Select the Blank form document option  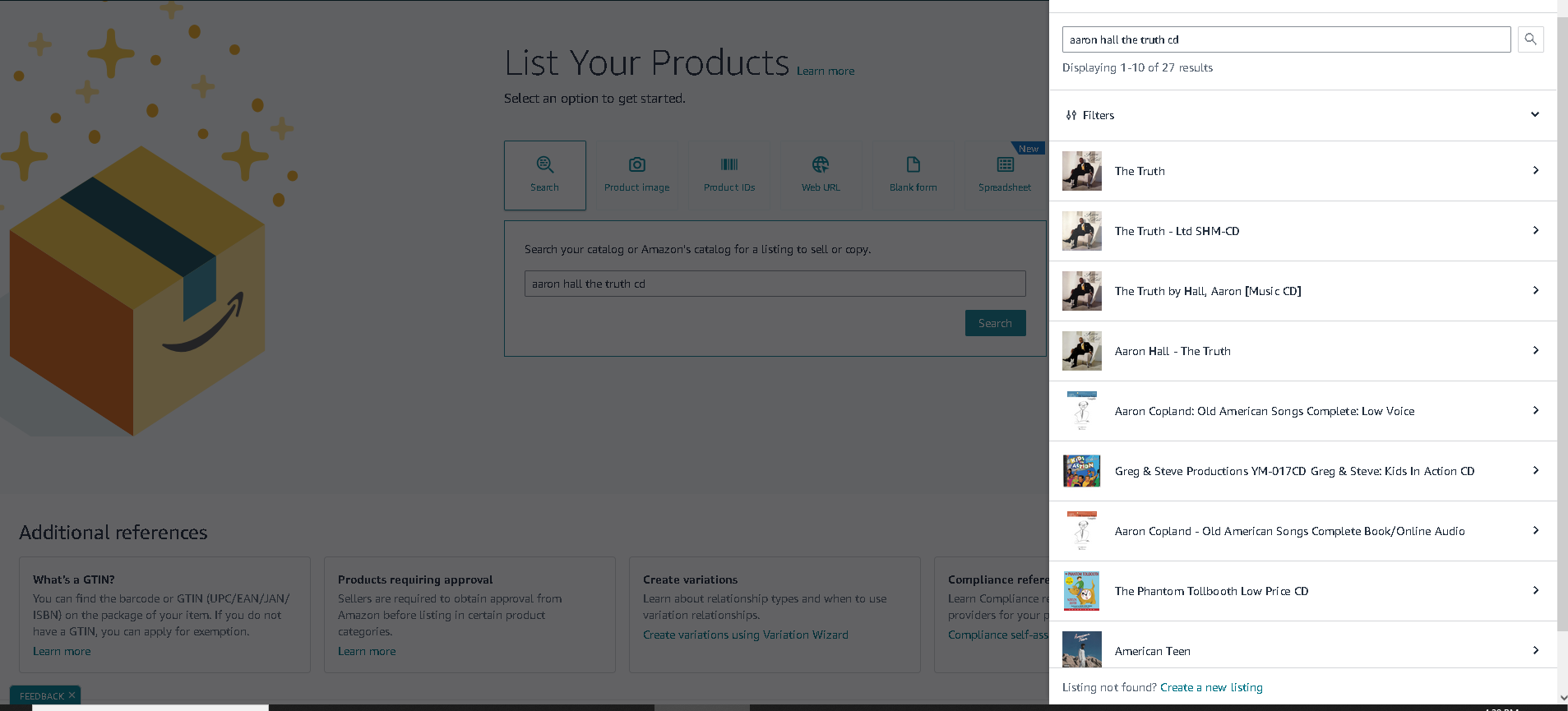pos(913,175)
